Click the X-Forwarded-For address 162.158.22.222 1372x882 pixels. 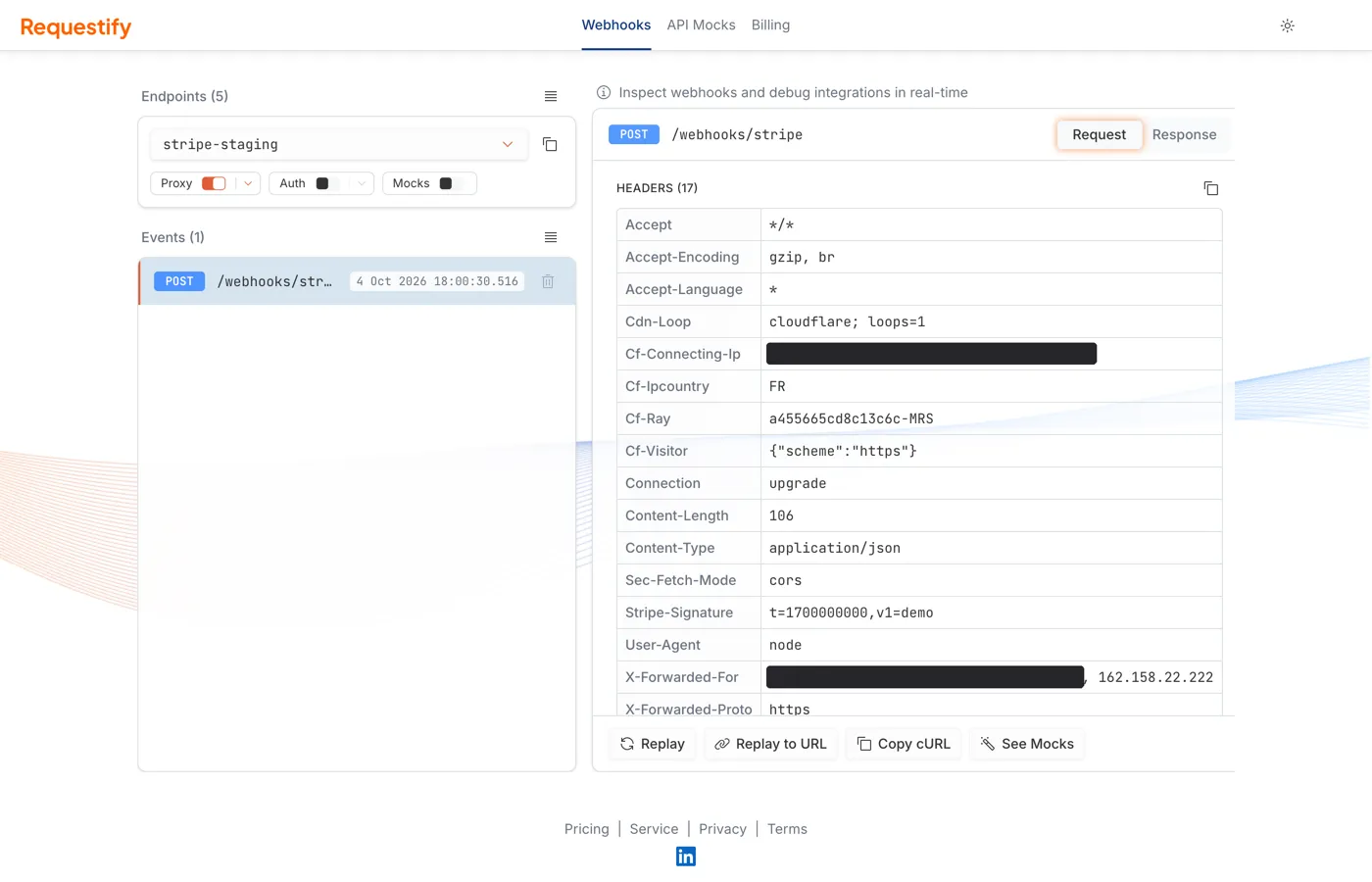pyautogui.click(x=1155, y=677)
